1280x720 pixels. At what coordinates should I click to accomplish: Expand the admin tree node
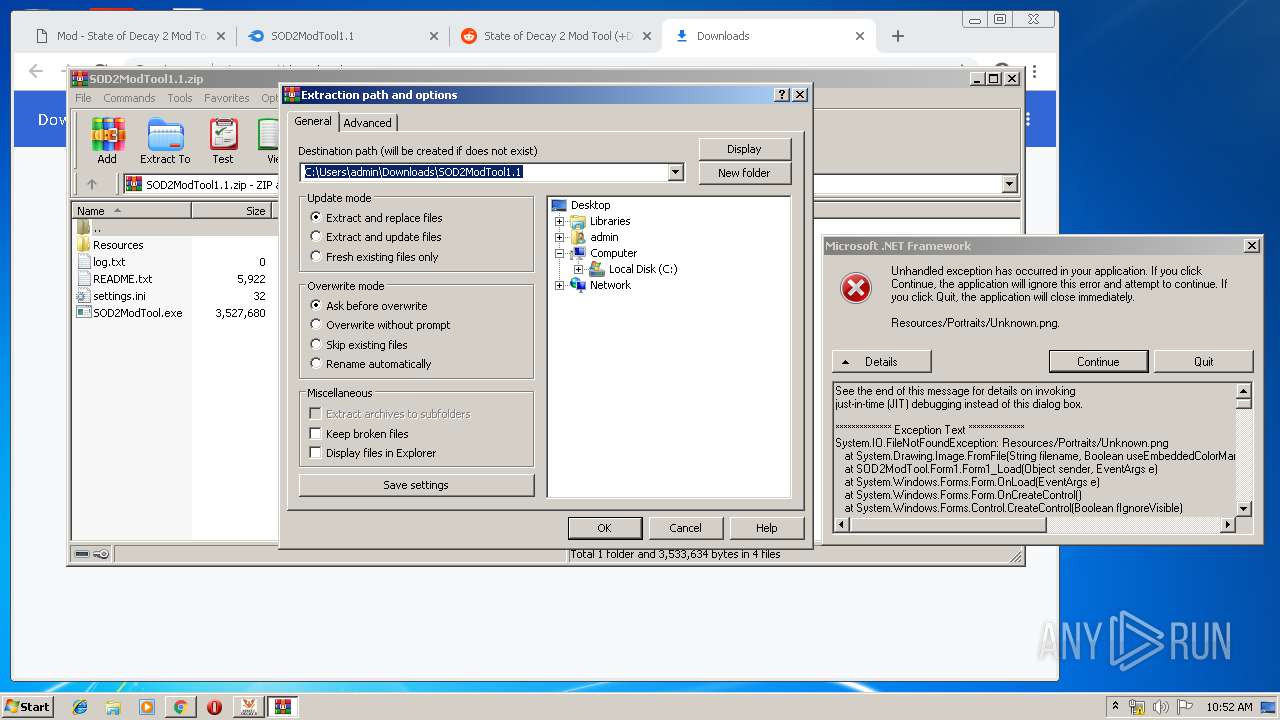point(560,237)
